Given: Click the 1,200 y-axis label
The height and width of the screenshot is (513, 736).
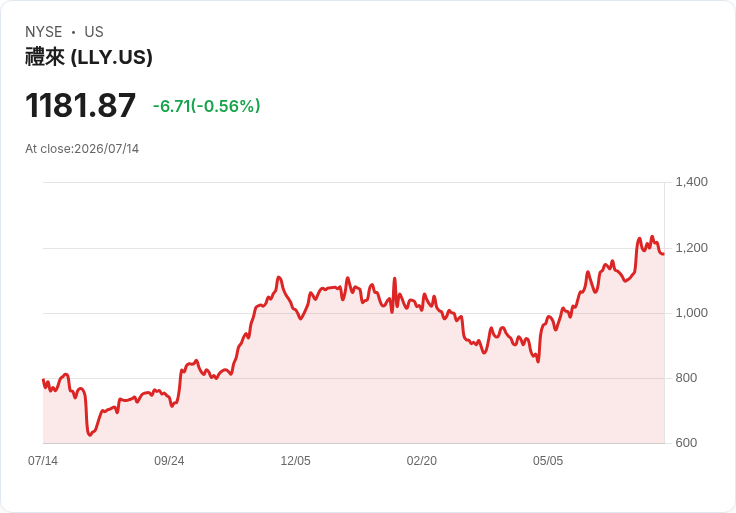Looking at the screenshot, I should click(691, 248).
